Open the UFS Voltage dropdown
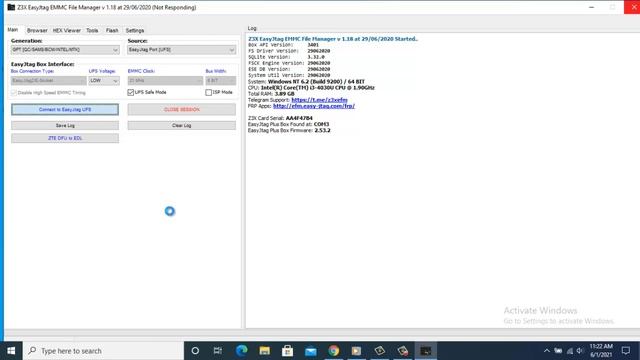This screenshot has height=360, width=640. tap(104, 80)
